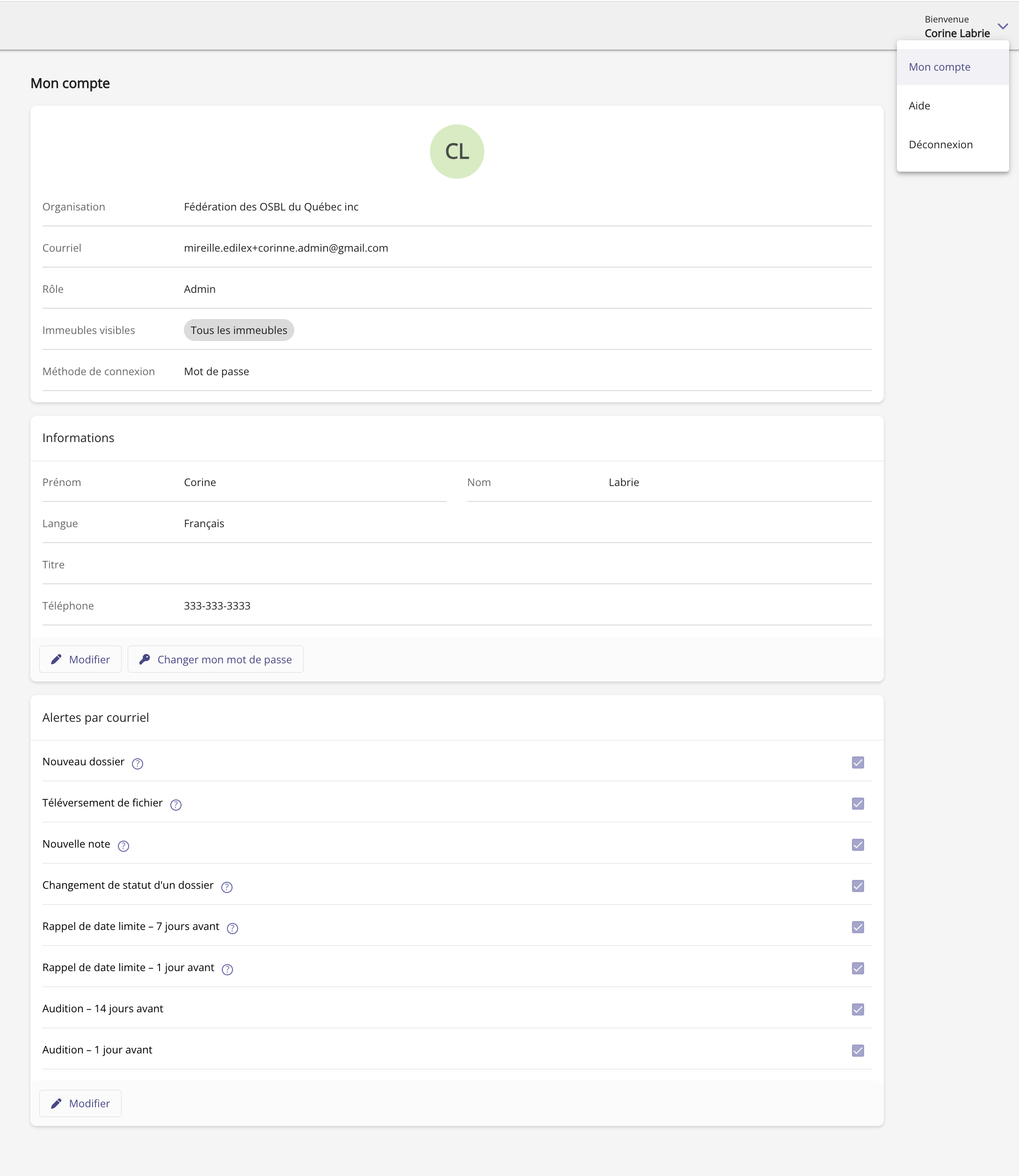Open Aide from the user menu

[919, 106]
